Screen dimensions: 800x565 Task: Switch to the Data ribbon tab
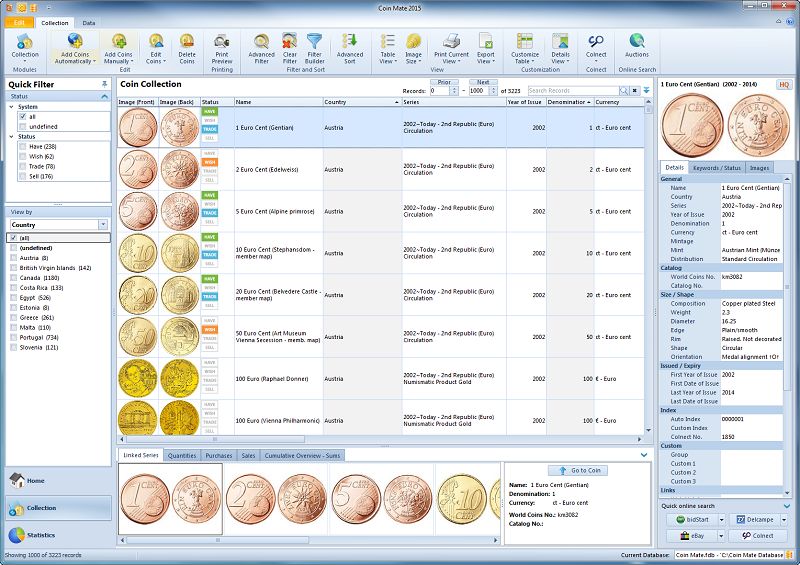tap(89, 23)
